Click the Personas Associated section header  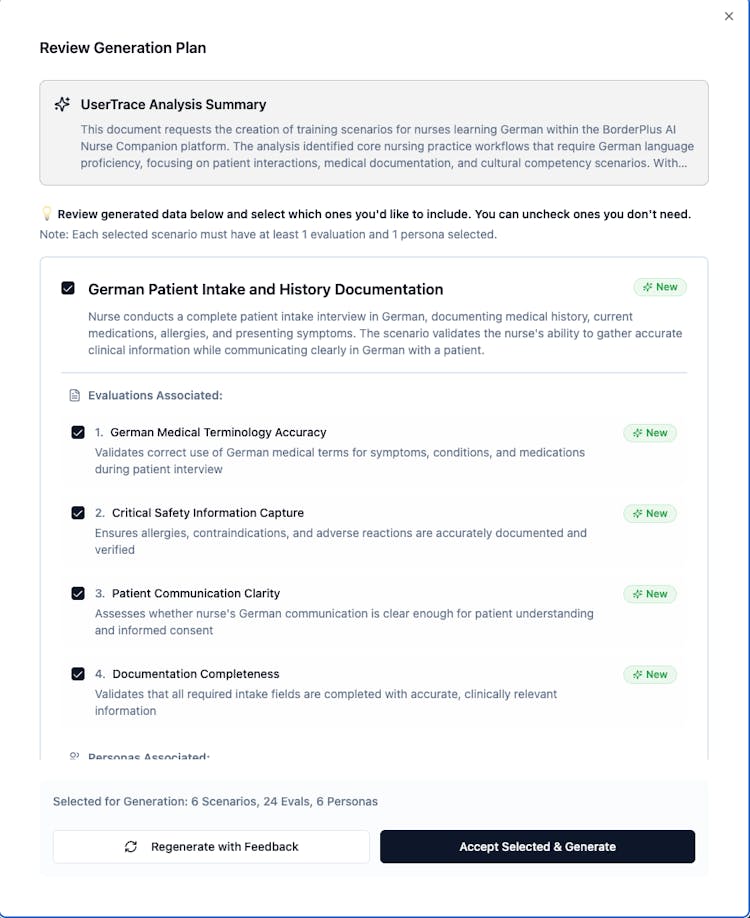(x=148, y=756)
